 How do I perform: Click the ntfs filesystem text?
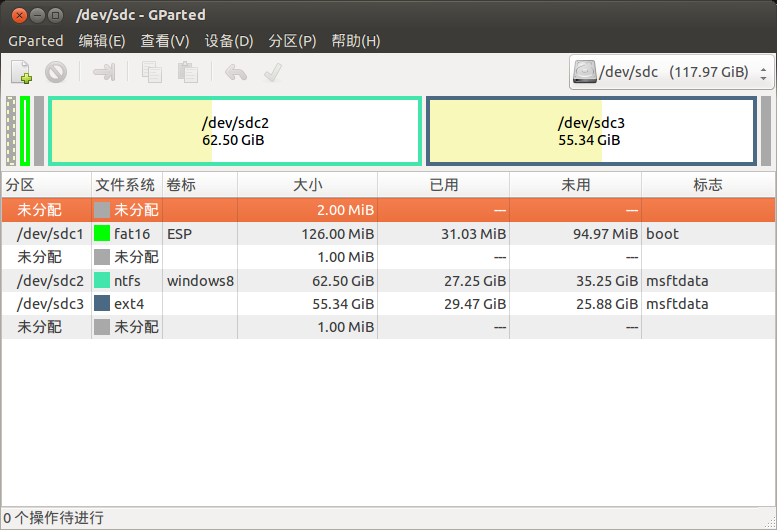(127, 281)
